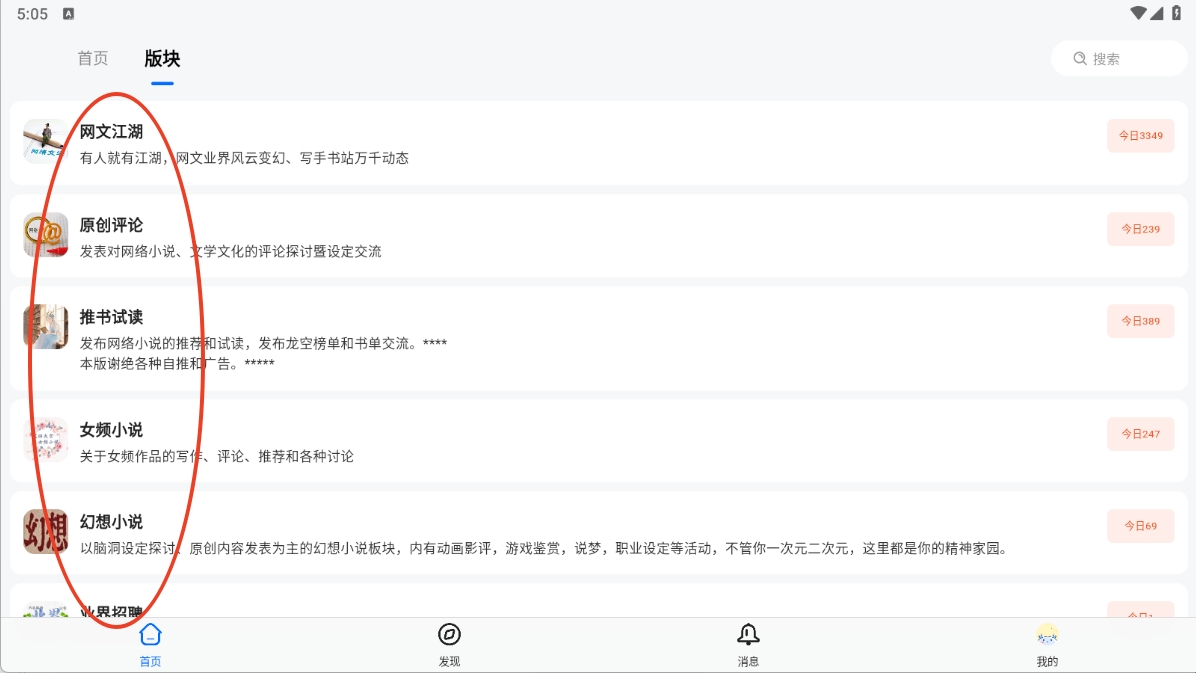Tap the 推书试读 forum thumbnail

46,327
